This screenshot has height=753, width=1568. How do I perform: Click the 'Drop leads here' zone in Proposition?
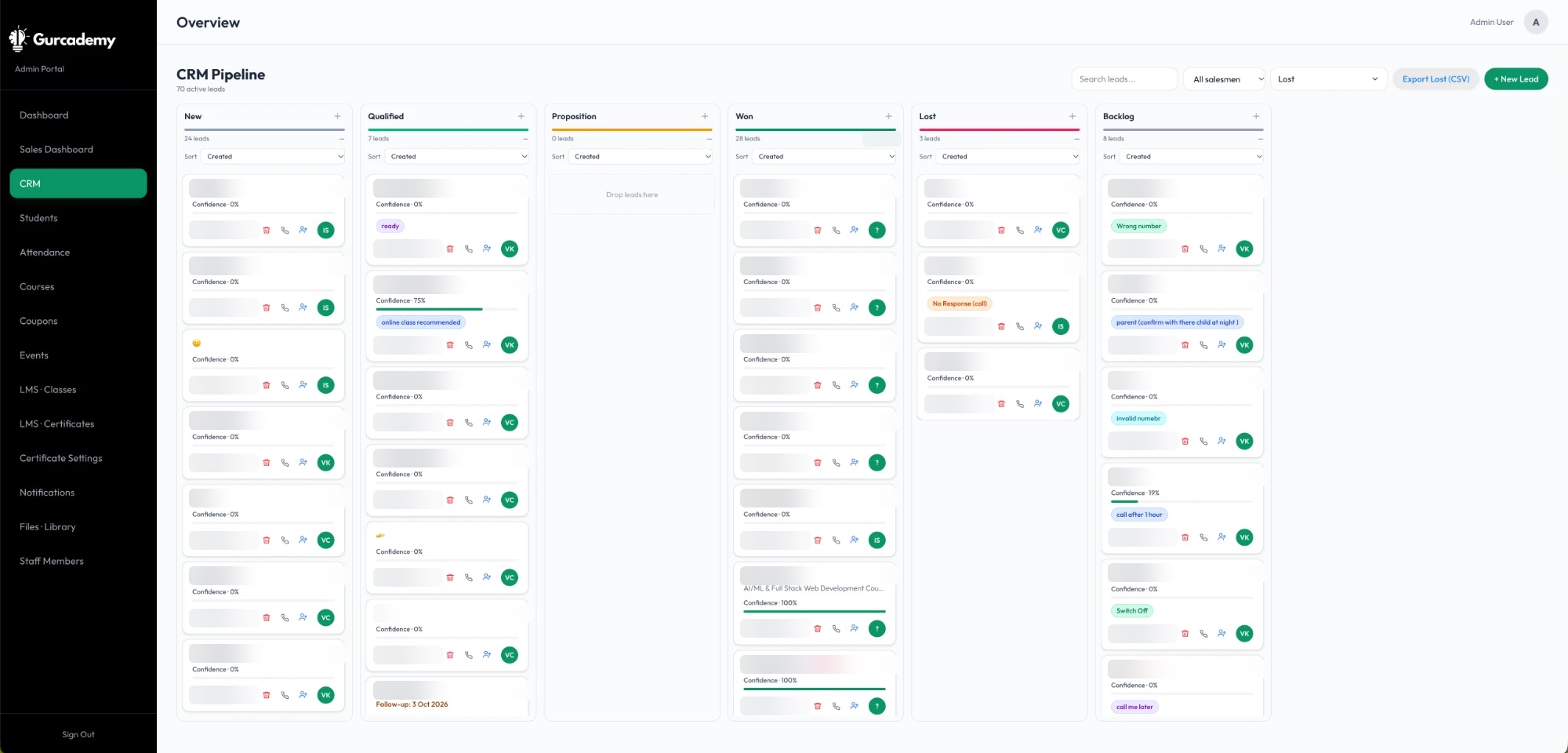coord(632,195)
